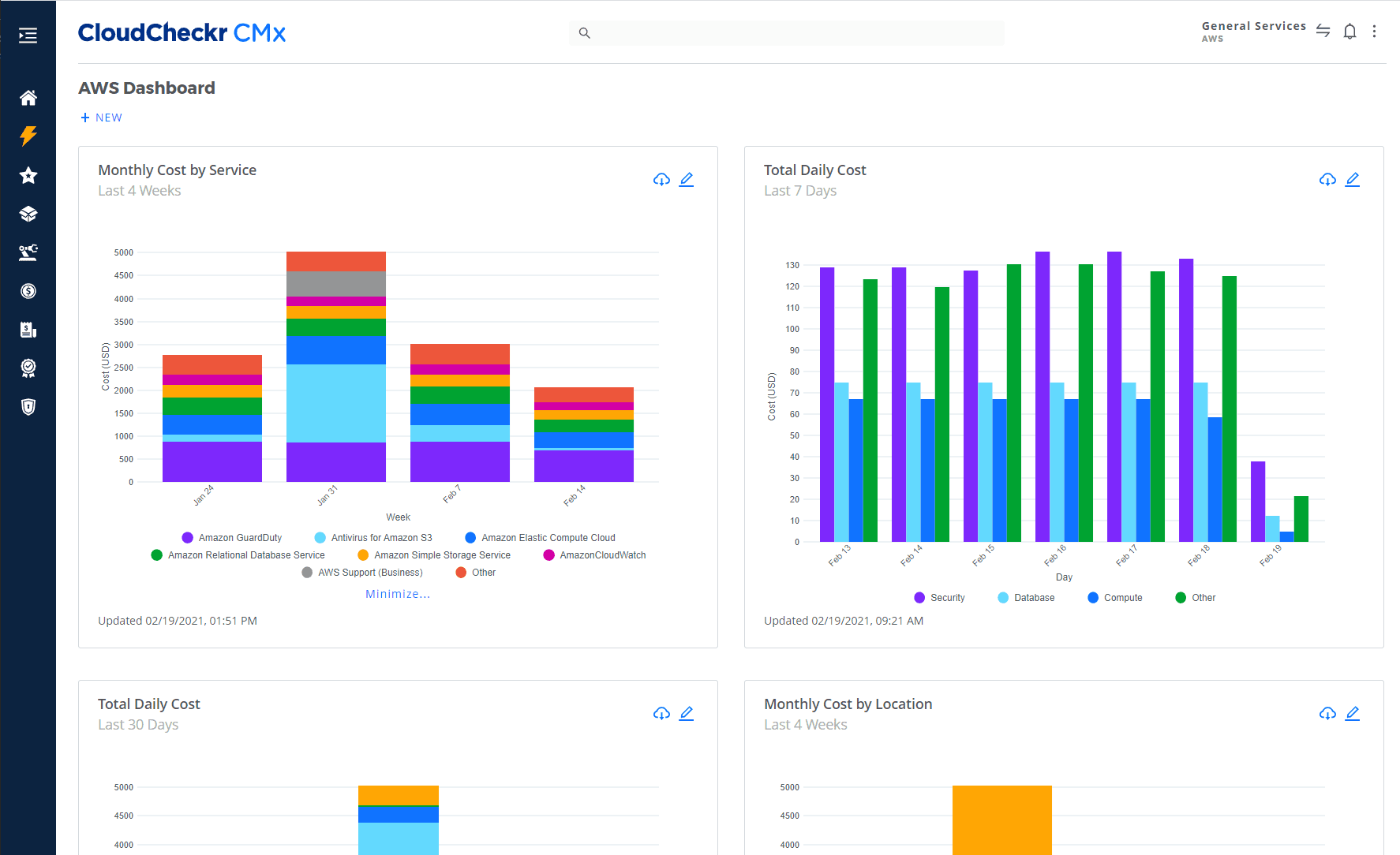Open the award ribbon compliance icon
This screenshot has width=1400, height=855.
click(x=28, y=368)
